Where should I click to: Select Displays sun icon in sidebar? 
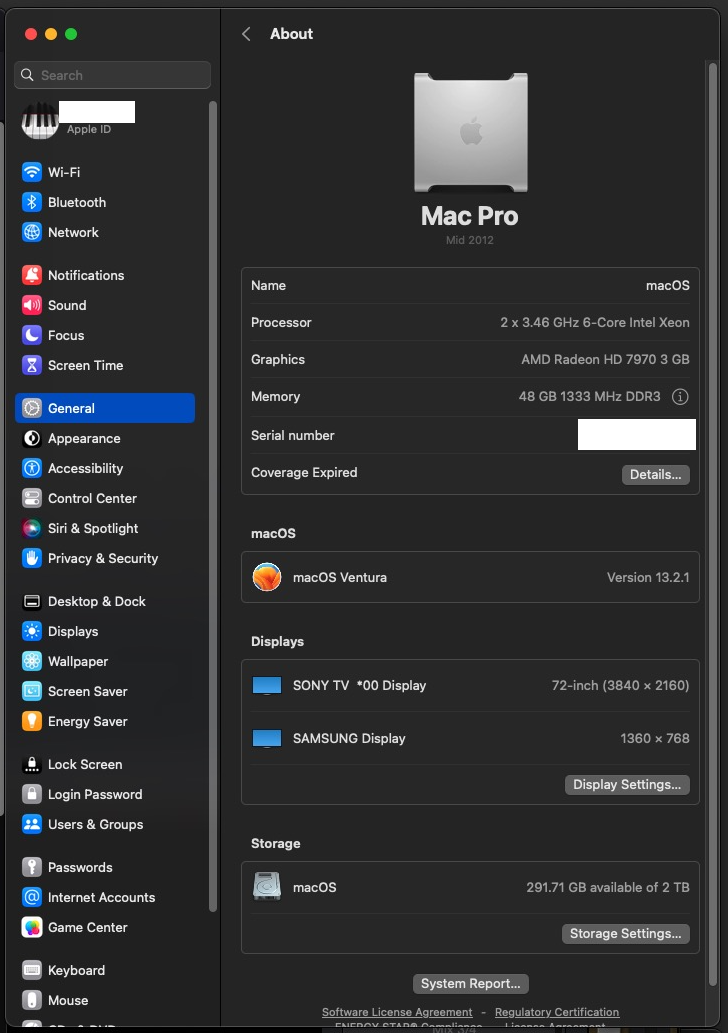[32, 631]
